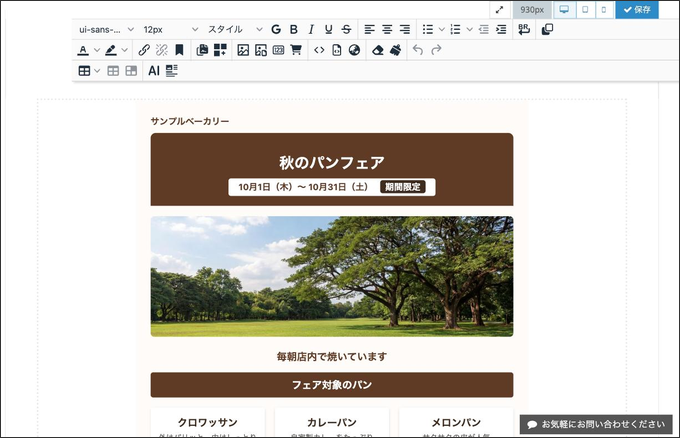Toggle fullscreen expand arrows icon
This screenshot has width=680, height=438.
point(500,10)
